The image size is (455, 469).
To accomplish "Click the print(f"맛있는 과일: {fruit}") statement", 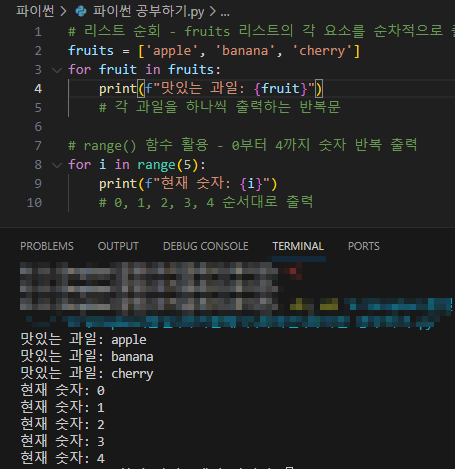I will (x=211, y=89).
